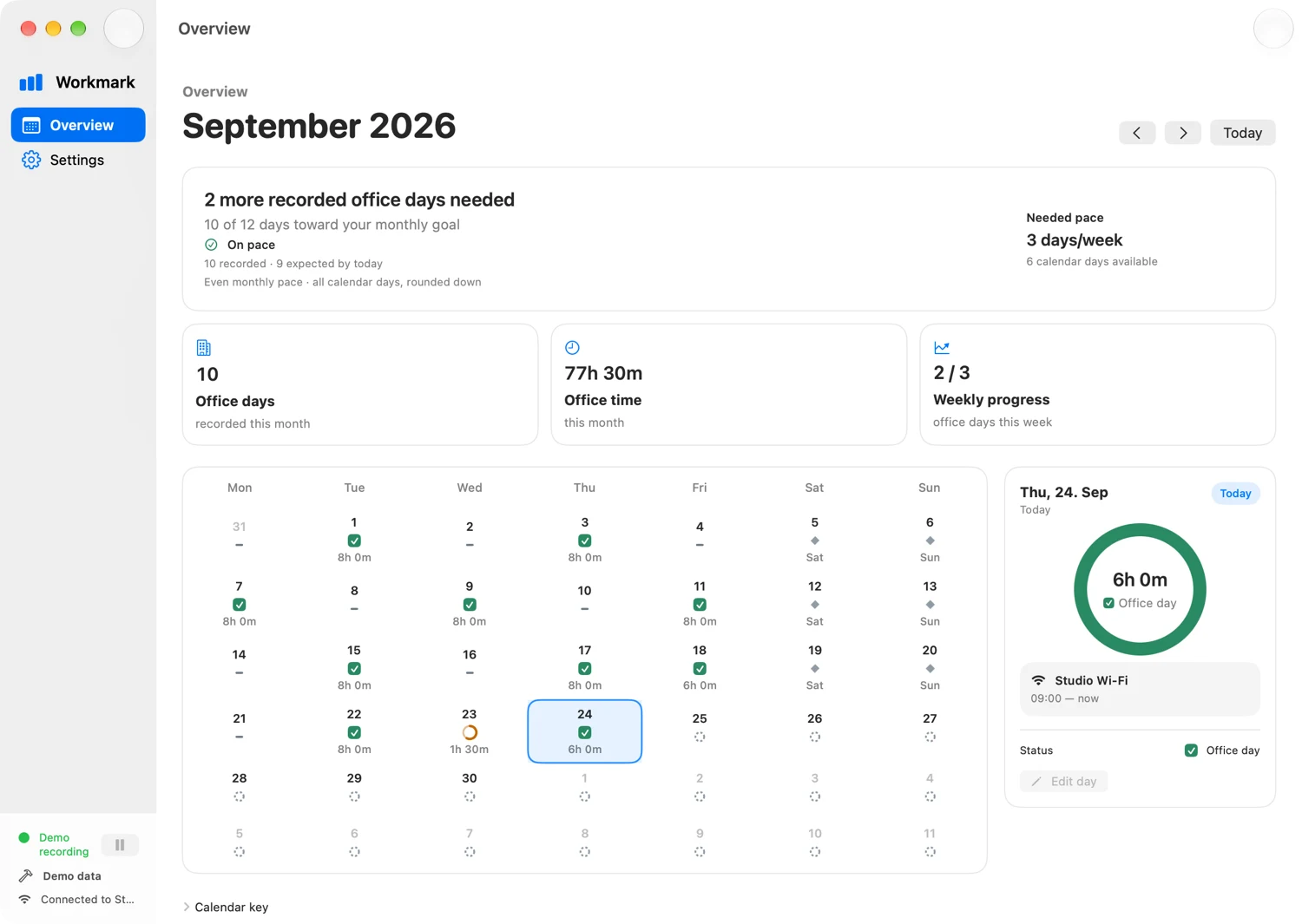Open the Overview sidebar item

tap(78, 125)
